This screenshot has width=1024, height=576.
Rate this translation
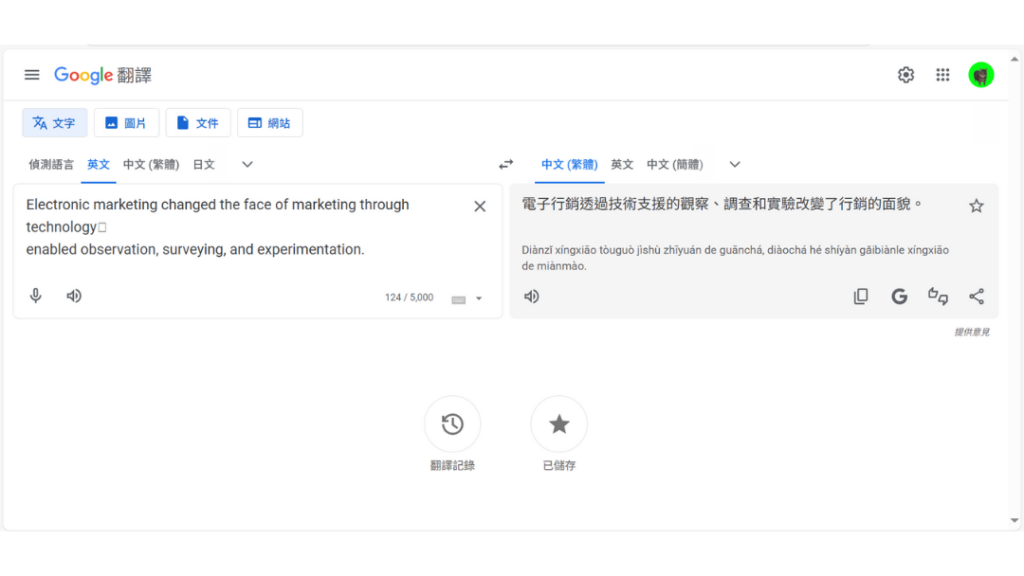click(938, 296)
